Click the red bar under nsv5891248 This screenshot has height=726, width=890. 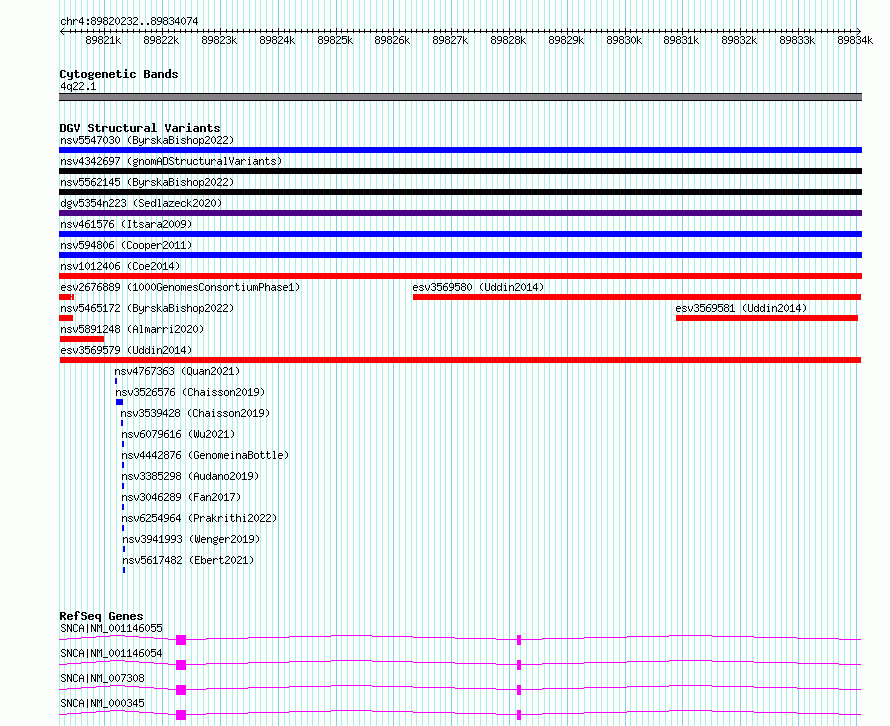[x=82, y=339]
